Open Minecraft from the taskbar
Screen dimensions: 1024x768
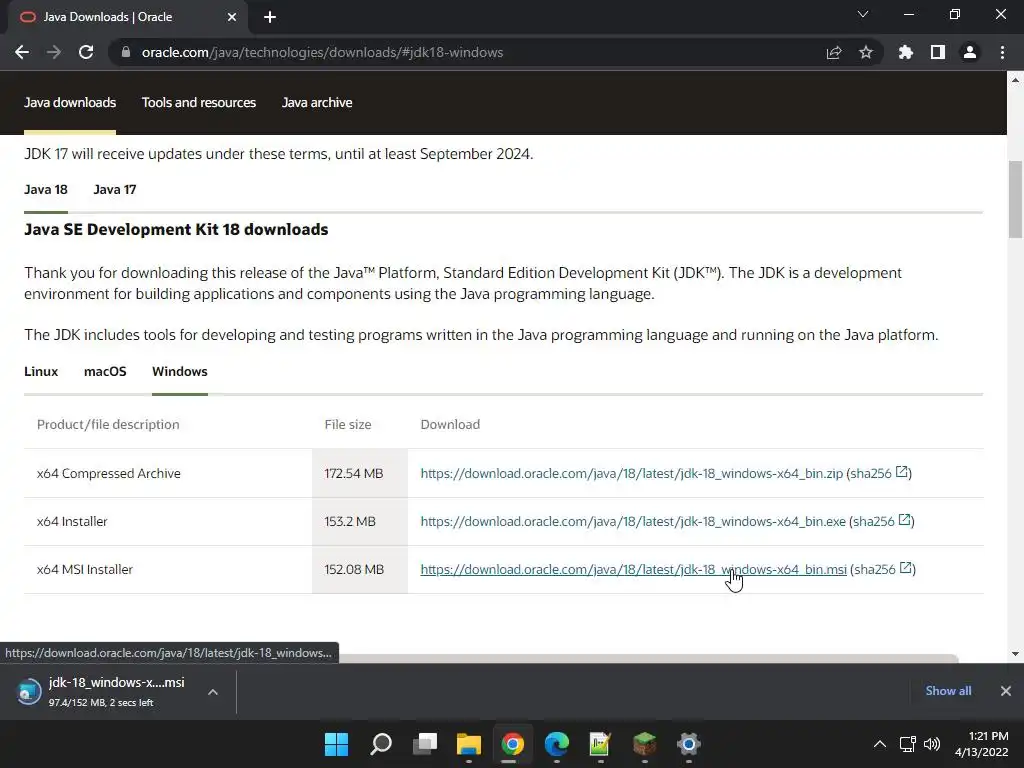[x=645, y=744]
